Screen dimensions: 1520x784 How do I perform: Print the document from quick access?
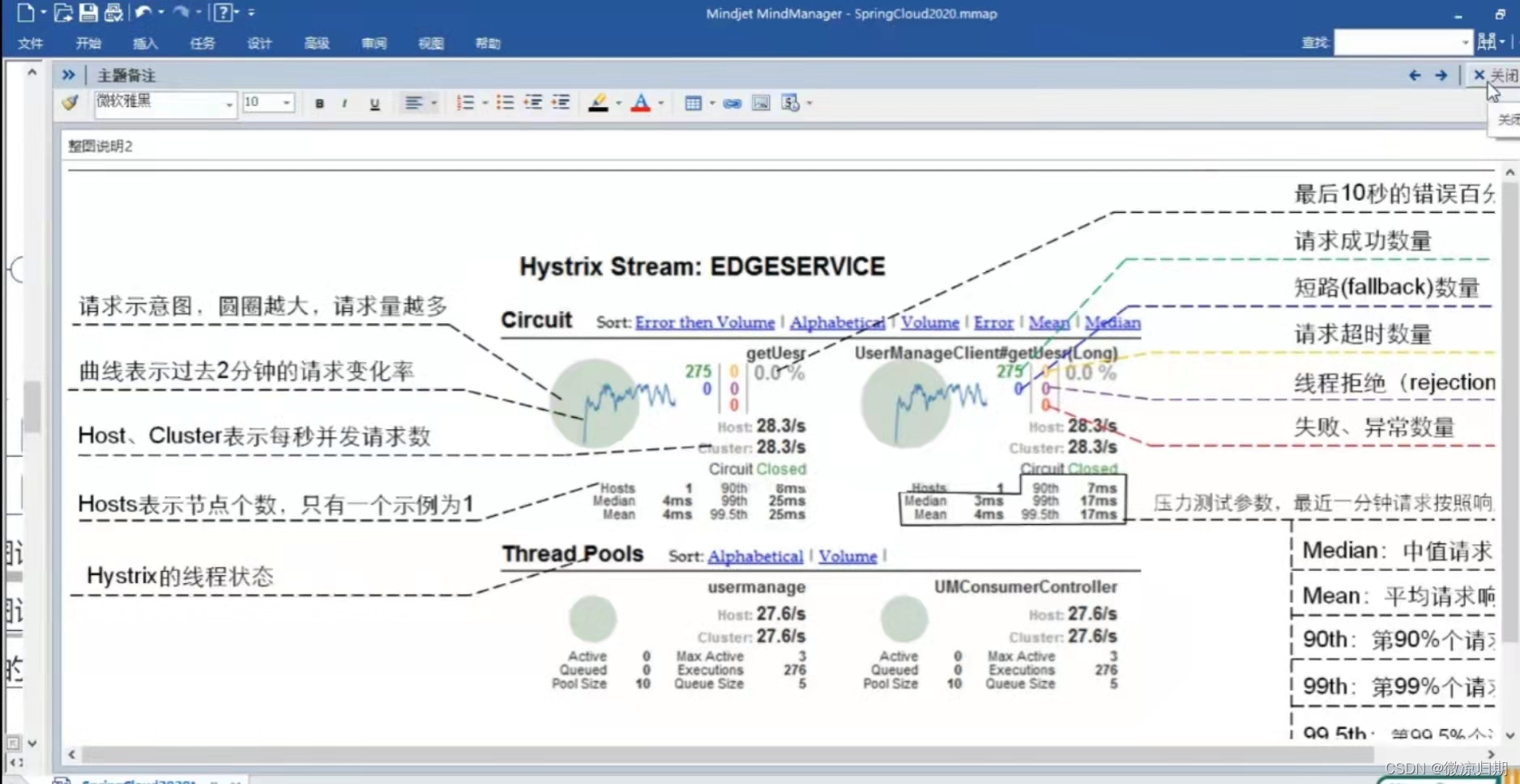(x=113, y=12)
